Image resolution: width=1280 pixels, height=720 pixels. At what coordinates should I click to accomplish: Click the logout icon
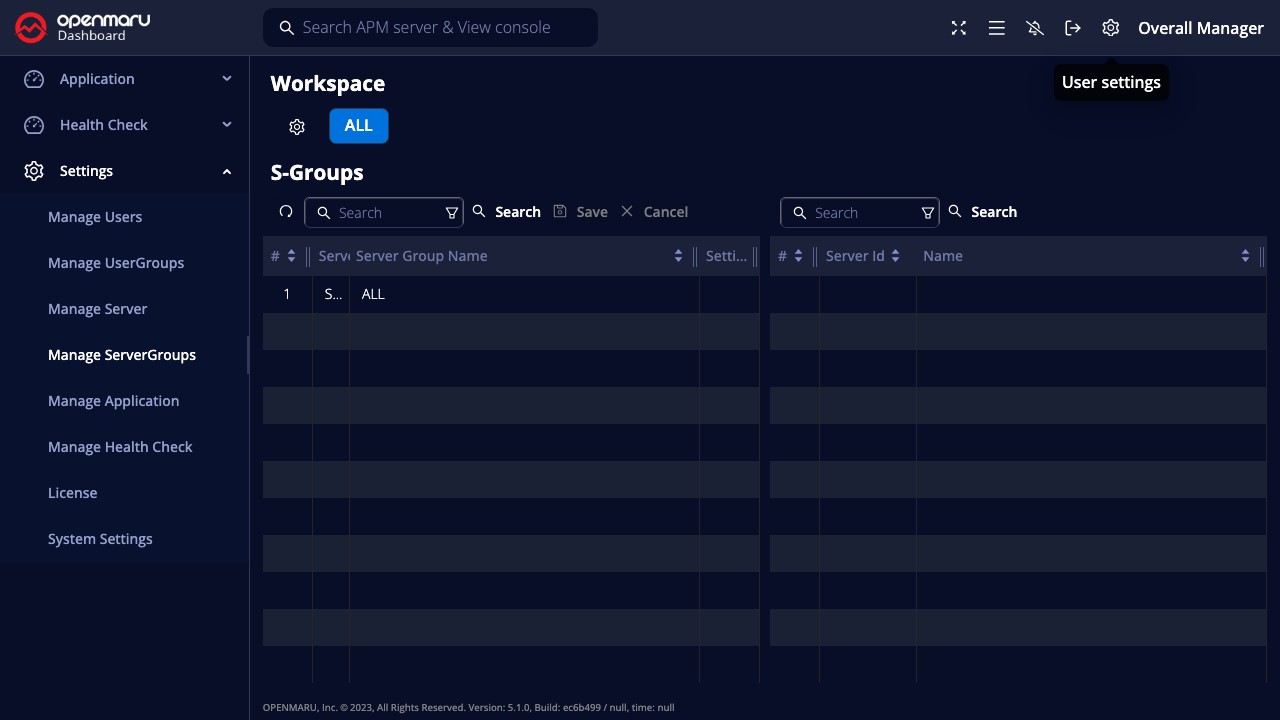pos(1073,28)
